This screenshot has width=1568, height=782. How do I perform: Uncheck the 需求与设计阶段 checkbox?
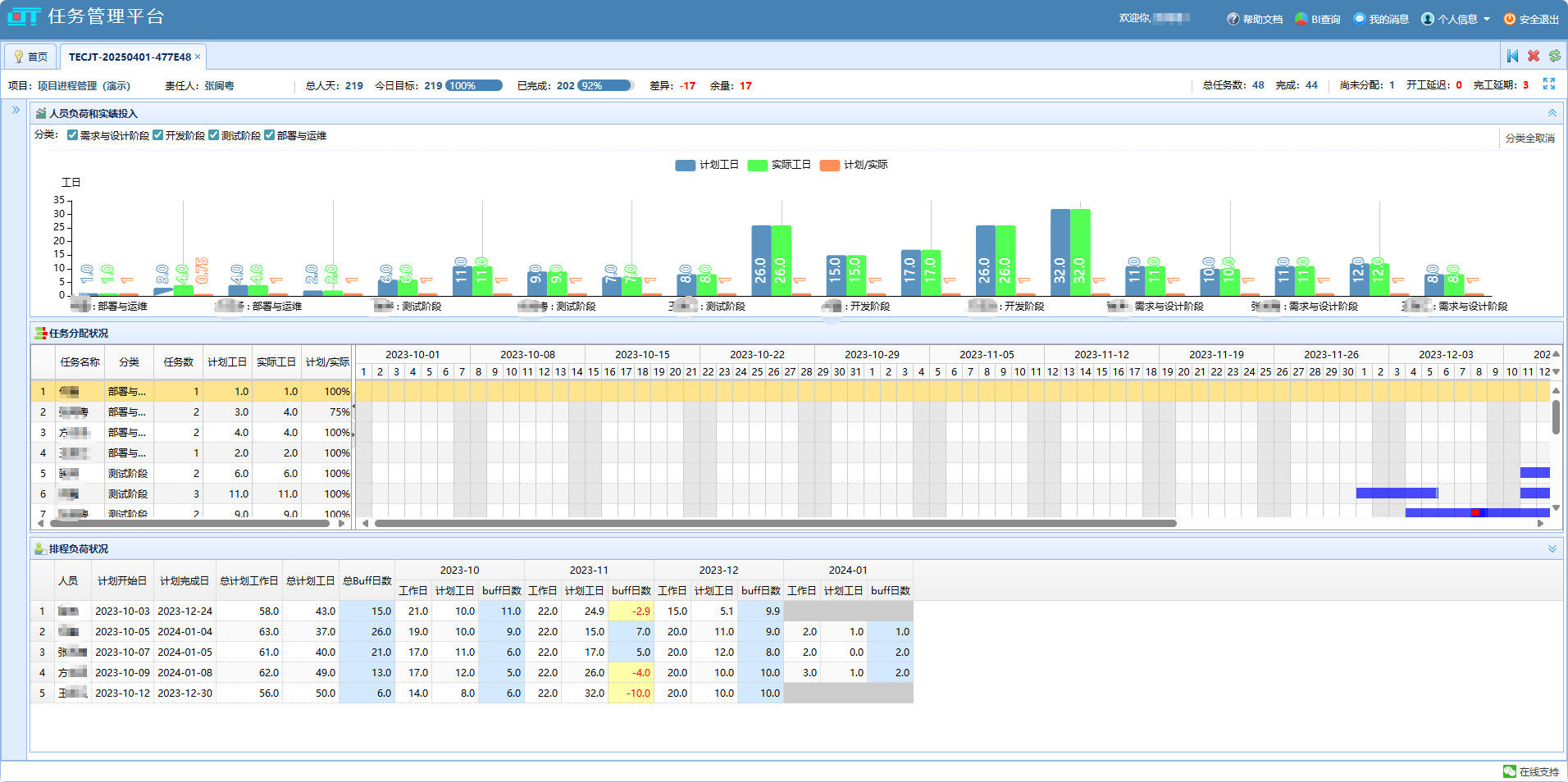[73, 135]
